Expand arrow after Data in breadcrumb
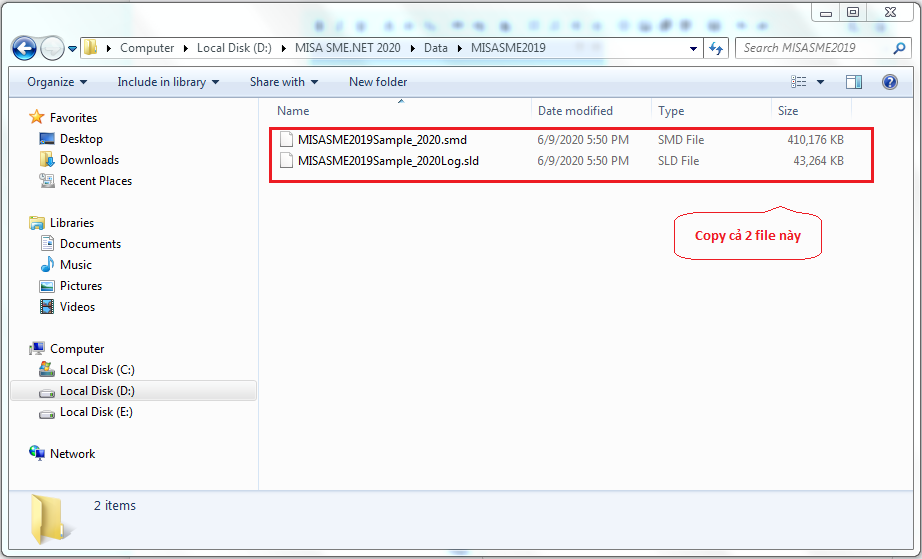The width and height of the screenshot is (922, 559). [x=459, y=48]
